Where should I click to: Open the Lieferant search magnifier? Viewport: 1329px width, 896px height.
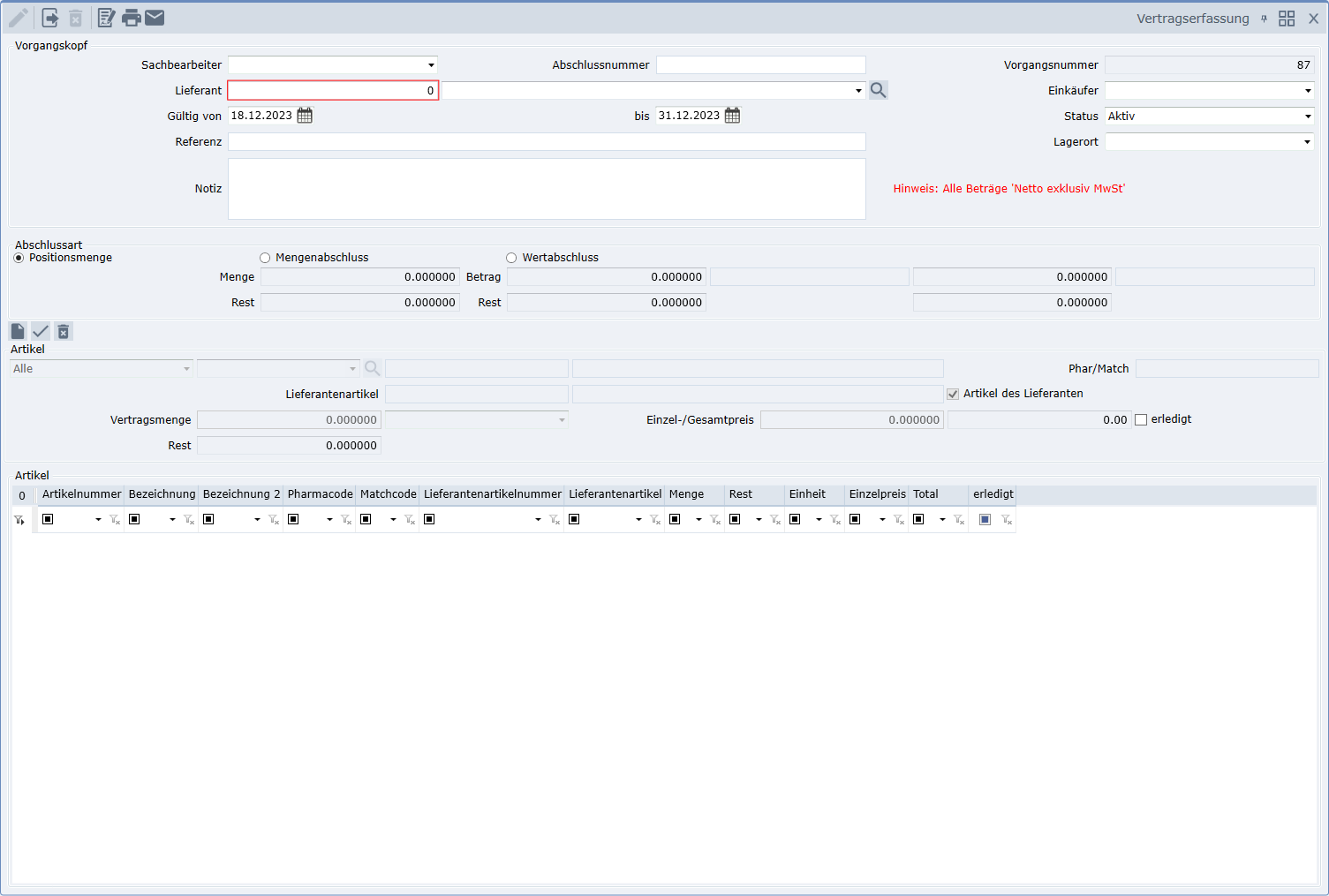878,90
